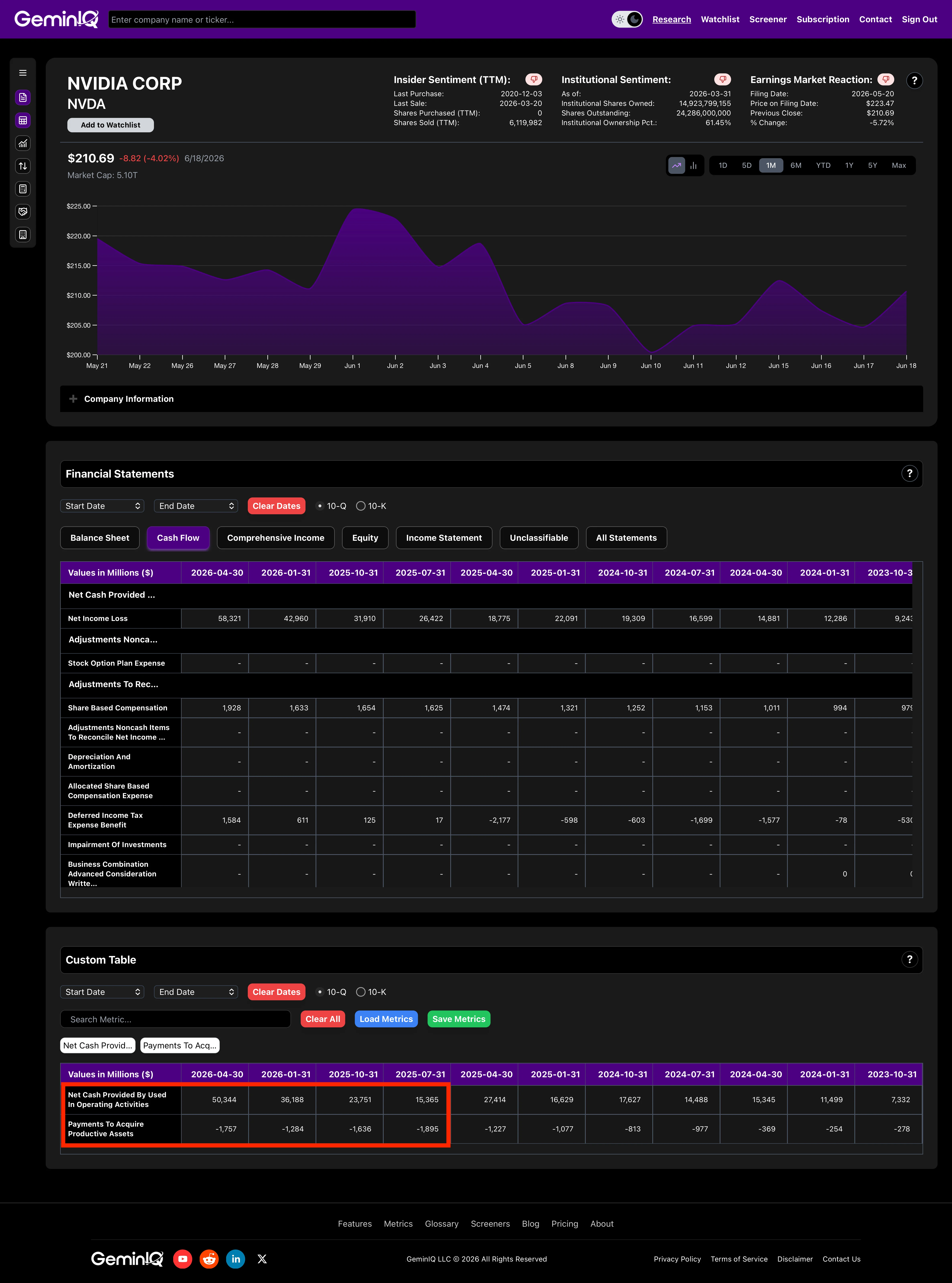Viewport: 952px width, 1283px height.
Task: Select 10-K radio in Financial Statements
Action: (x=361, y=506)
